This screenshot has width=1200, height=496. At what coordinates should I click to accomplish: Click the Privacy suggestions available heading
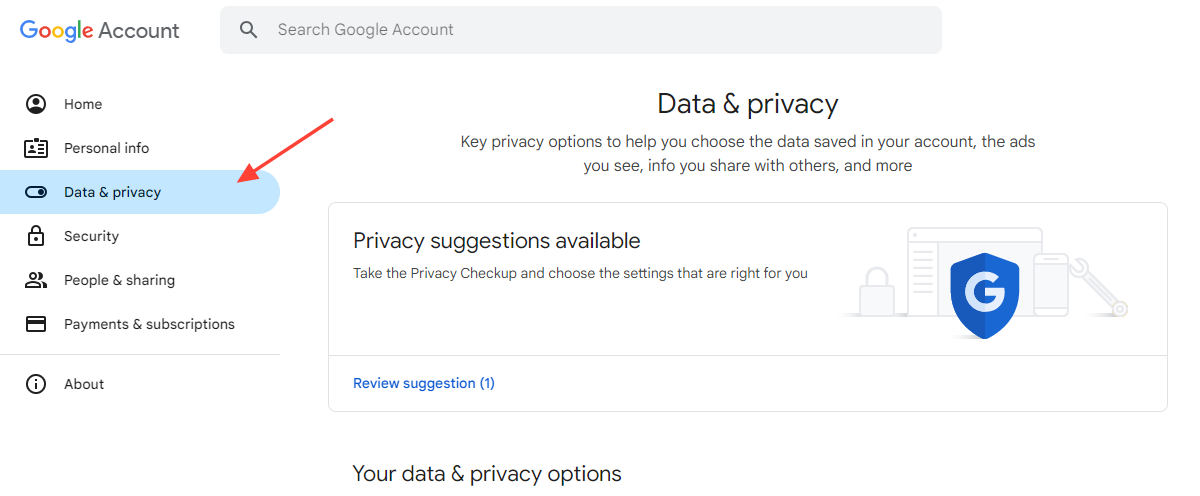(x=497, y=241)
